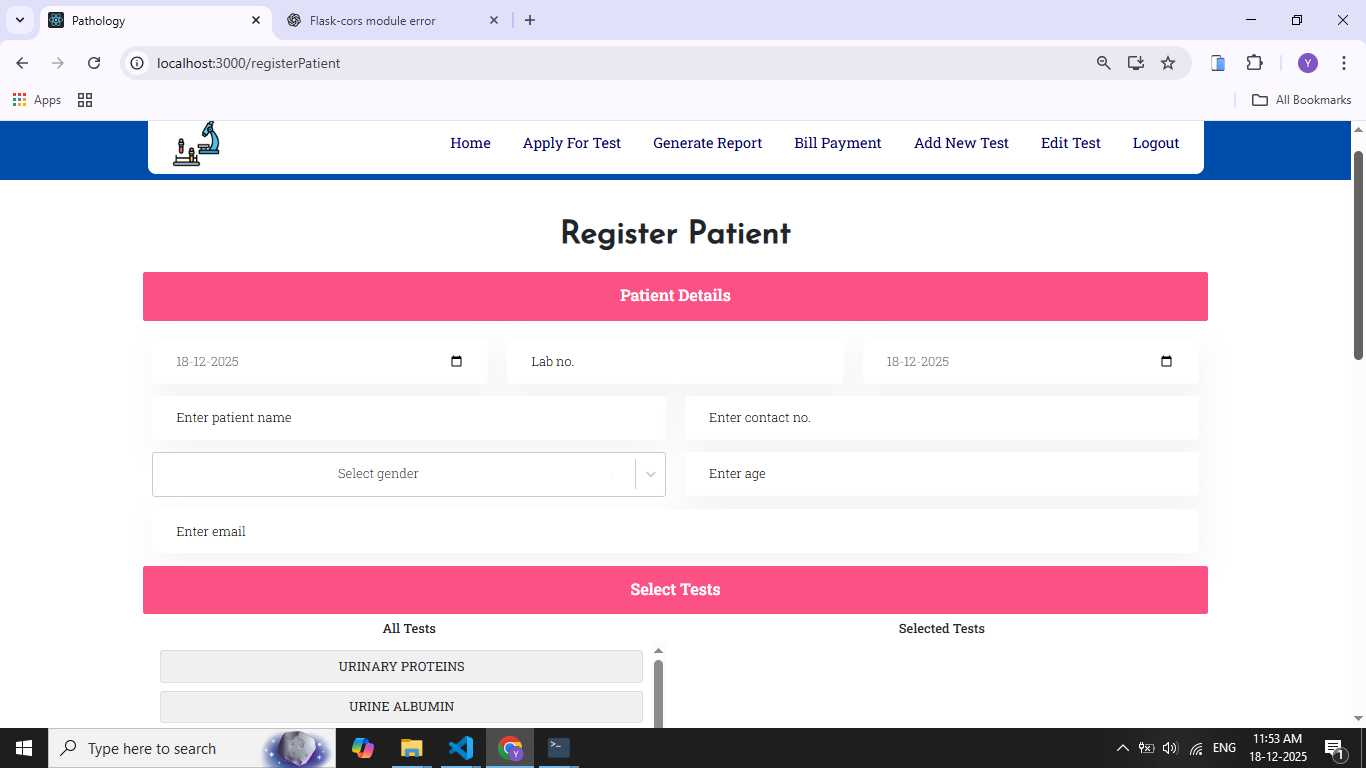Switch to Flask-cors module error tab
The width and height of the screenshot is (1366, 768).
pos(372,20)
